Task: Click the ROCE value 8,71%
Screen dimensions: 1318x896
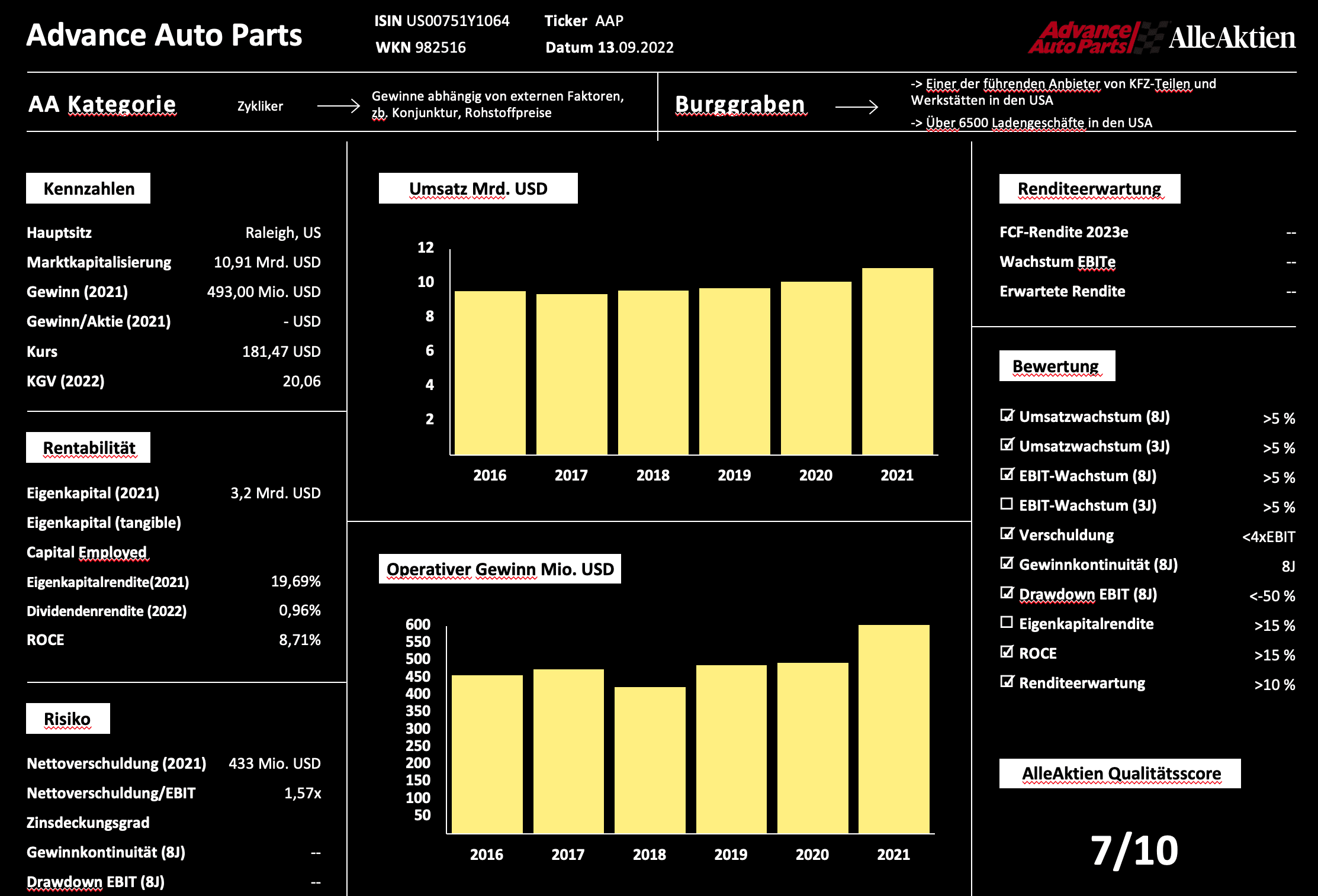Action: click(300, 640)
